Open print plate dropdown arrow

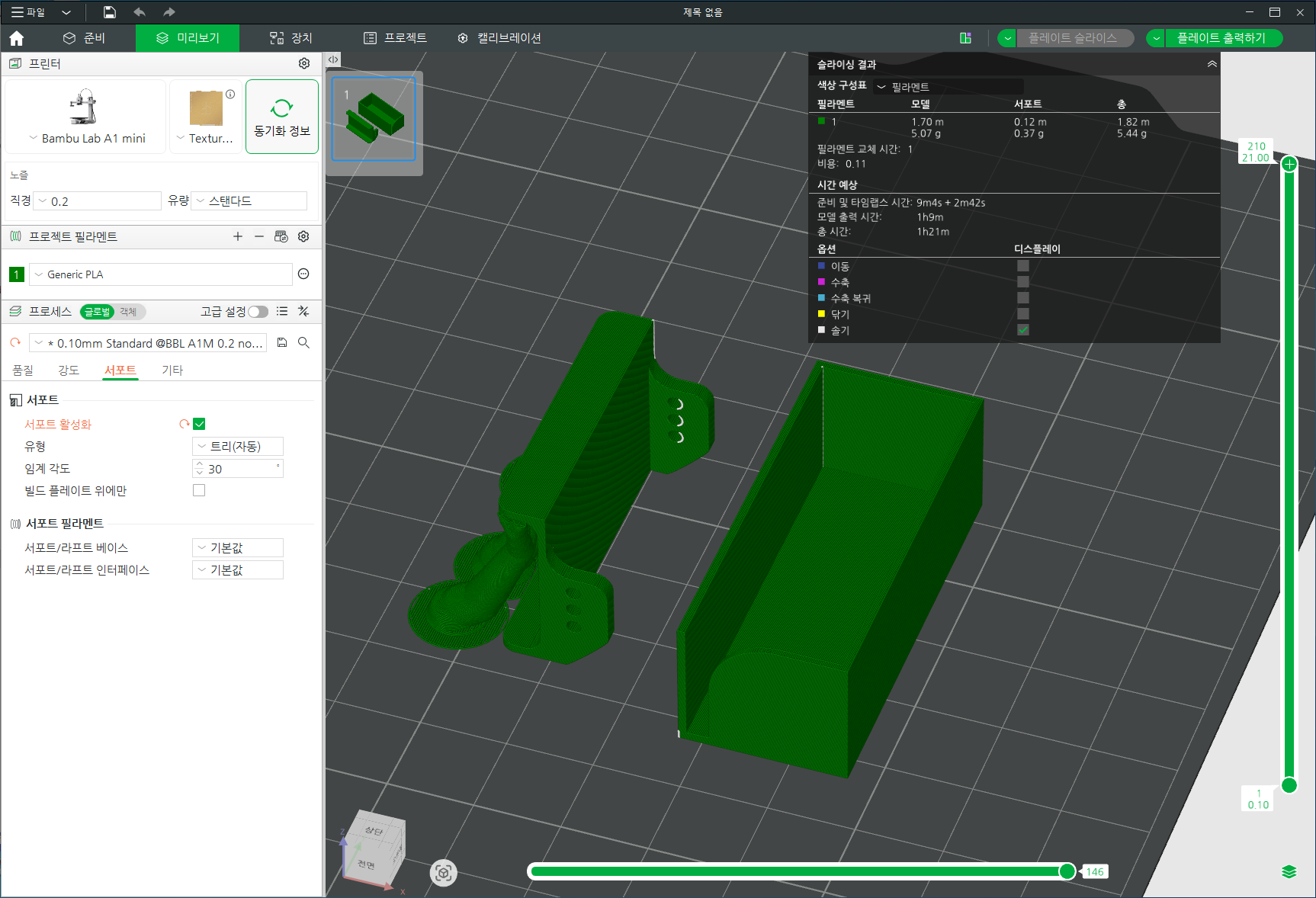(x=1156, y=38)
